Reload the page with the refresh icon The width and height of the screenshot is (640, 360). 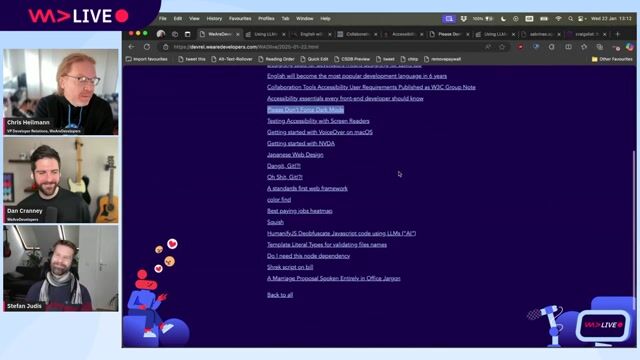coord(147,47)
